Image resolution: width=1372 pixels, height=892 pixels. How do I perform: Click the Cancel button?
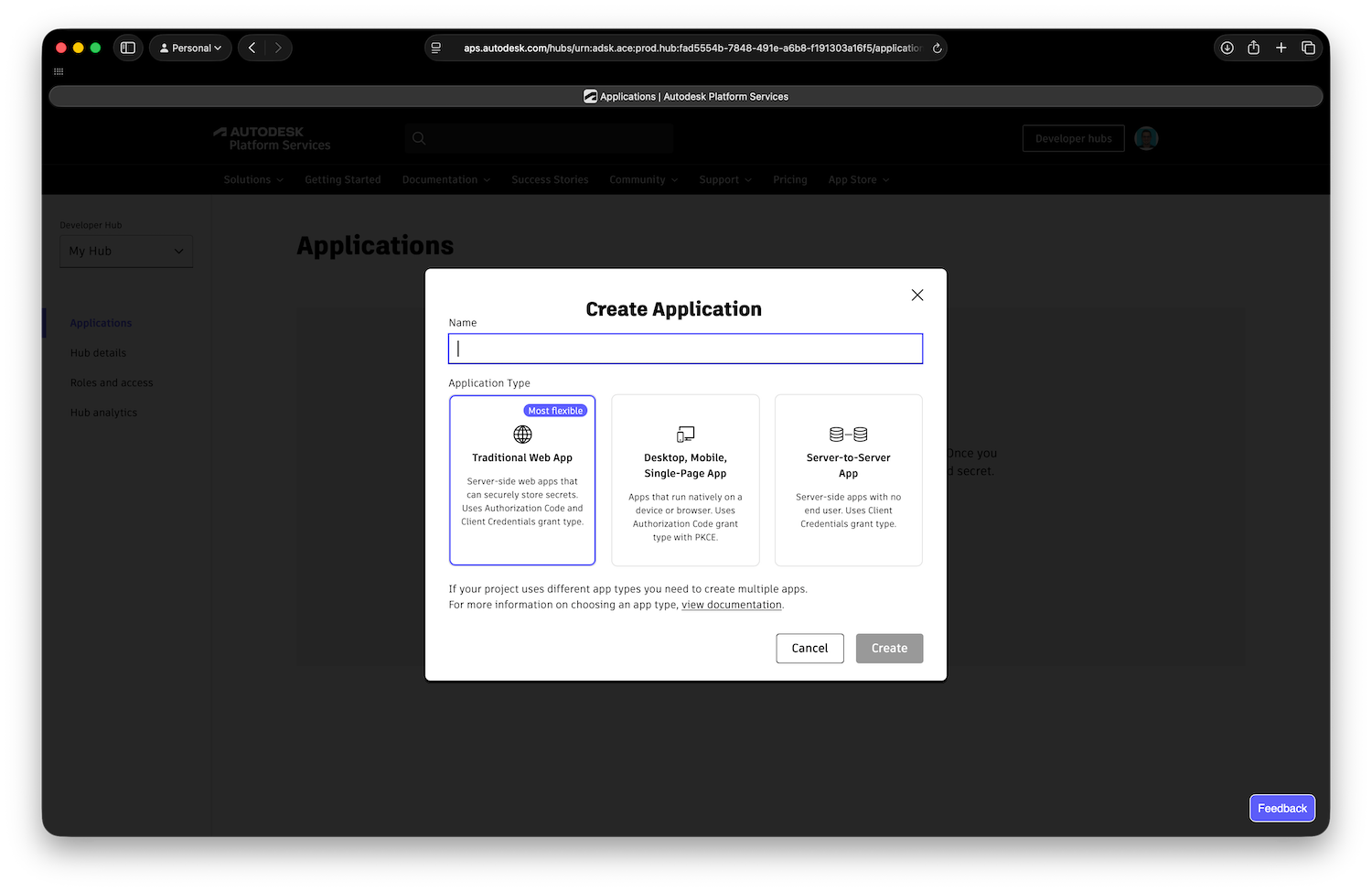tap(809, 648)
